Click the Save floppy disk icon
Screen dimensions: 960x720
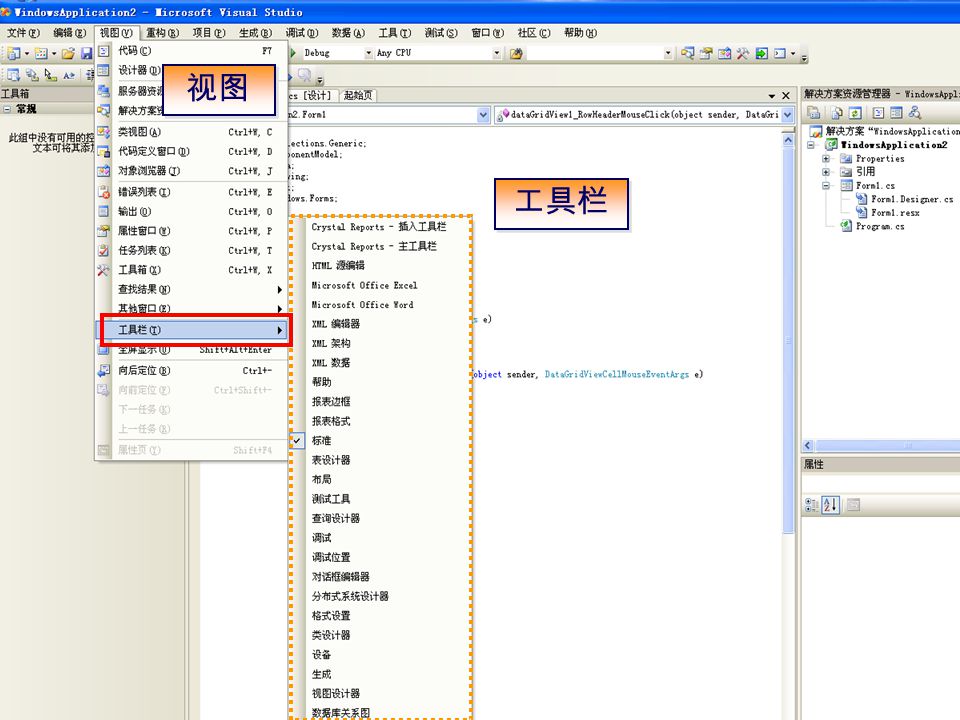pos(86,53)
